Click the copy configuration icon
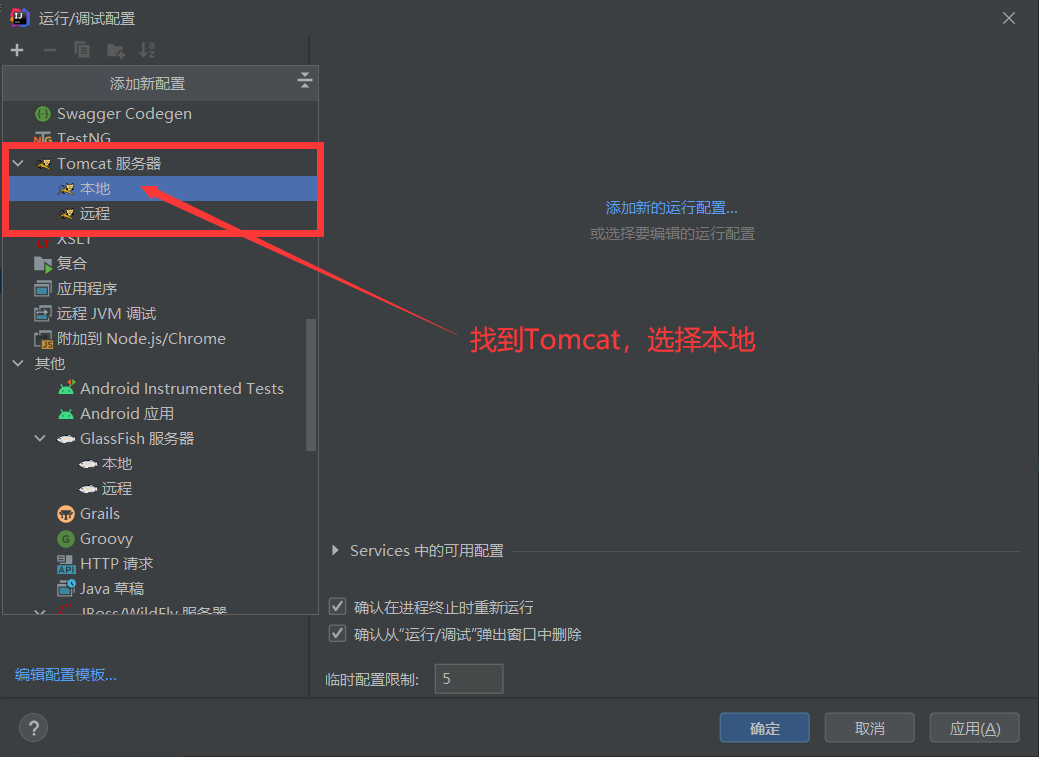 [x=82, y=50]
